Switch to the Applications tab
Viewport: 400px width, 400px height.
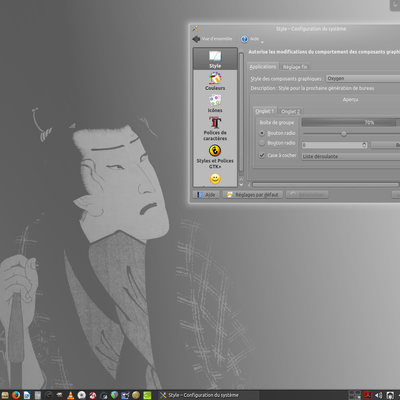(263, 67)
